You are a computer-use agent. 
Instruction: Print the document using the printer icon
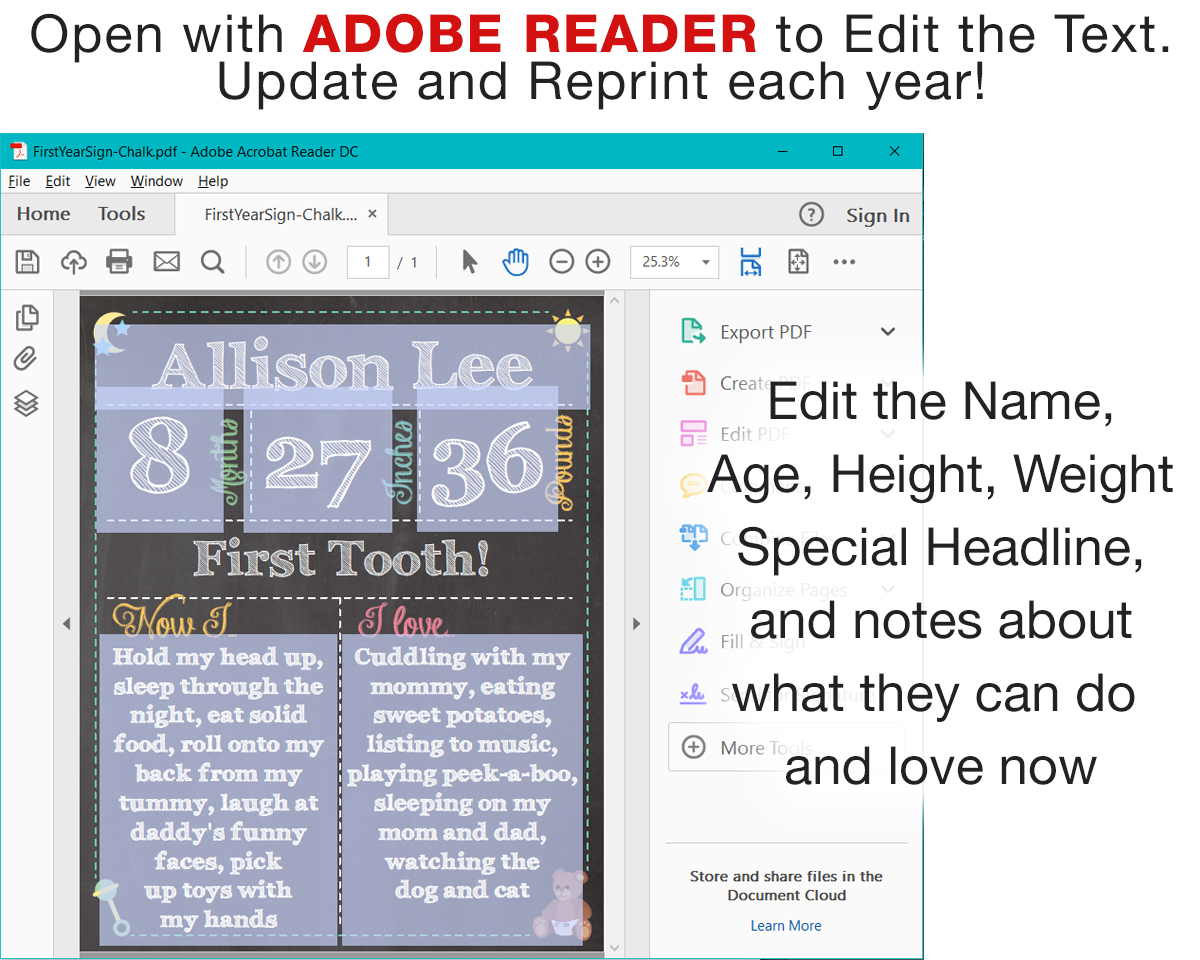click(120, 262)
